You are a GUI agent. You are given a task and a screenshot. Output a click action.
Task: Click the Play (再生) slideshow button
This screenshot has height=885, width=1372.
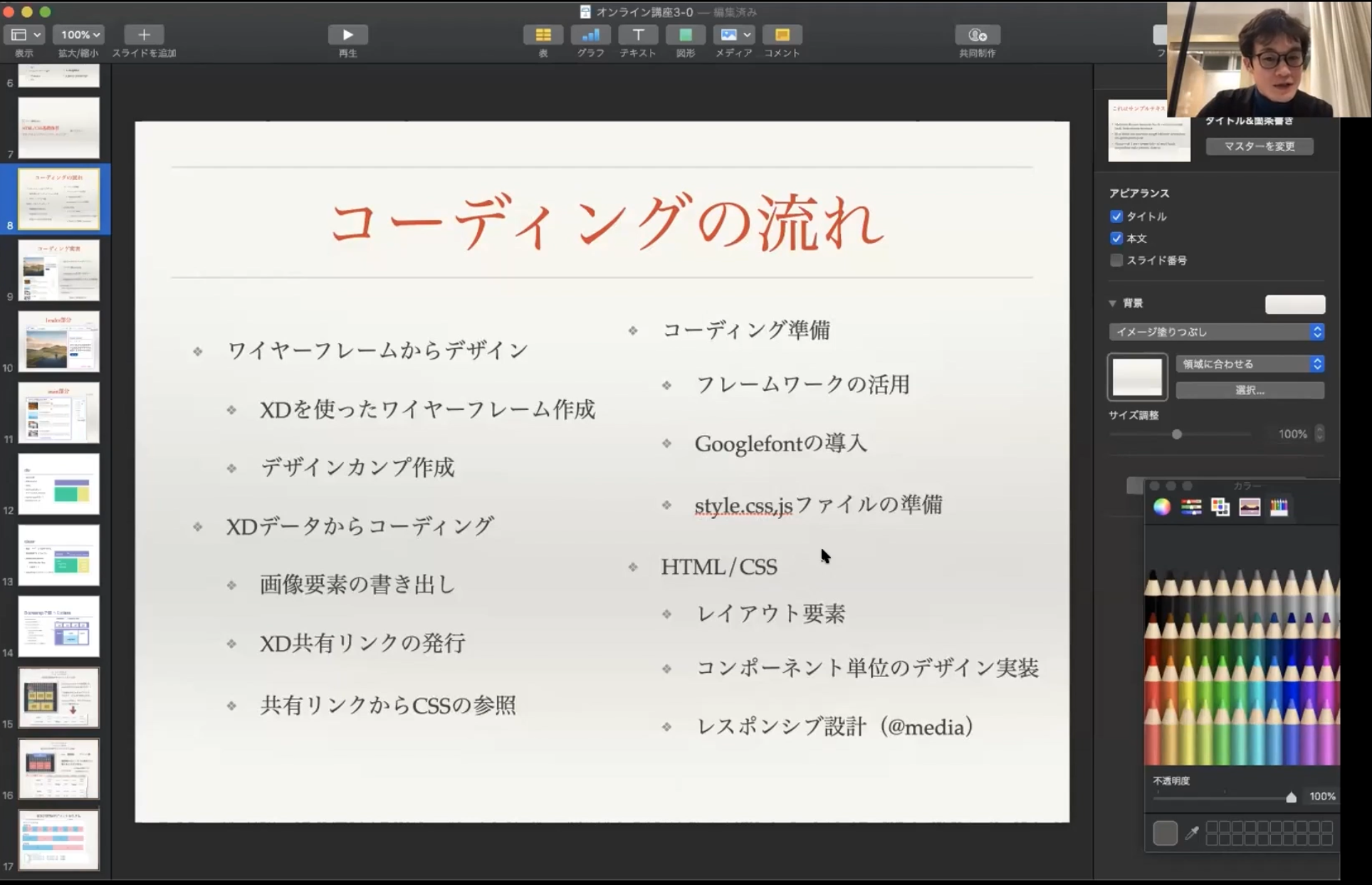(x=347, y=35)
